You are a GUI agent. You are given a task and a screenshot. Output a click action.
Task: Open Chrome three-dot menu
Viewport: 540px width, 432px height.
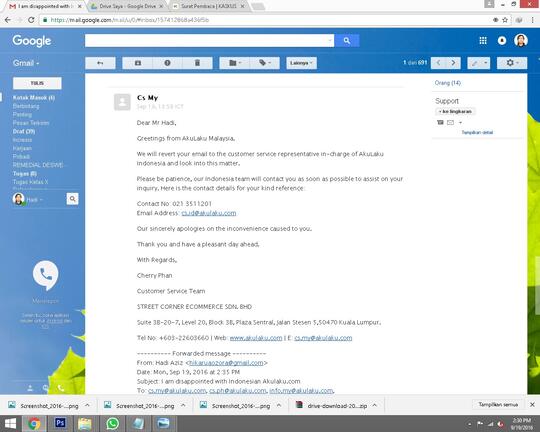[532, 20]
